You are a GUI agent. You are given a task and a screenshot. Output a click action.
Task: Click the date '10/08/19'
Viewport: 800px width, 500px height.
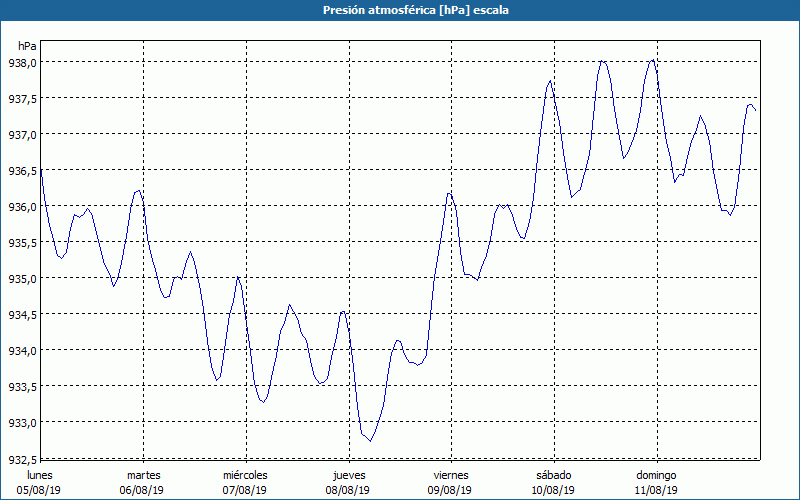tap(553, 490)
